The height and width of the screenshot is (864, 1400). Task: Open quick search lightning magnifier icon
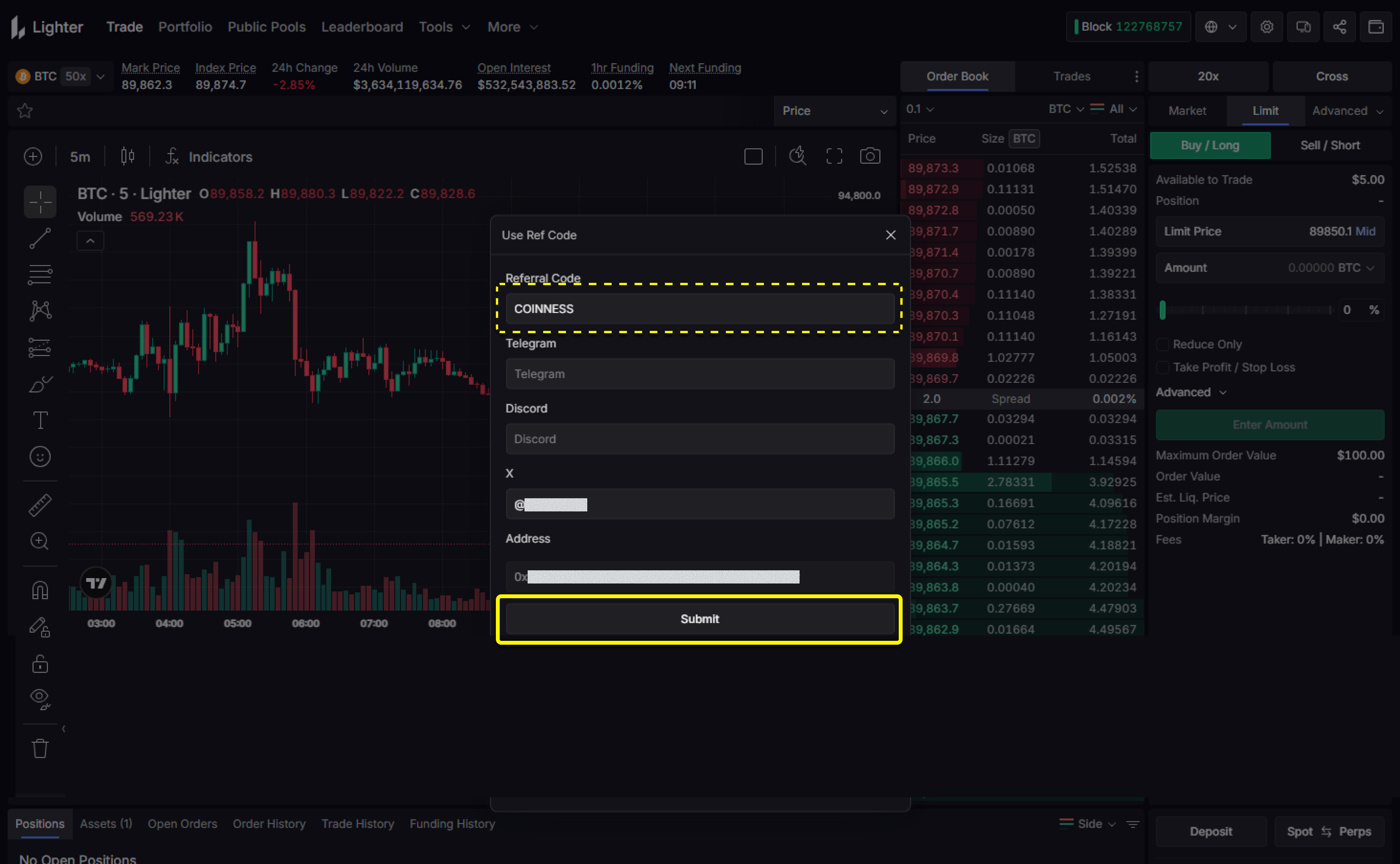coord(797,156)
